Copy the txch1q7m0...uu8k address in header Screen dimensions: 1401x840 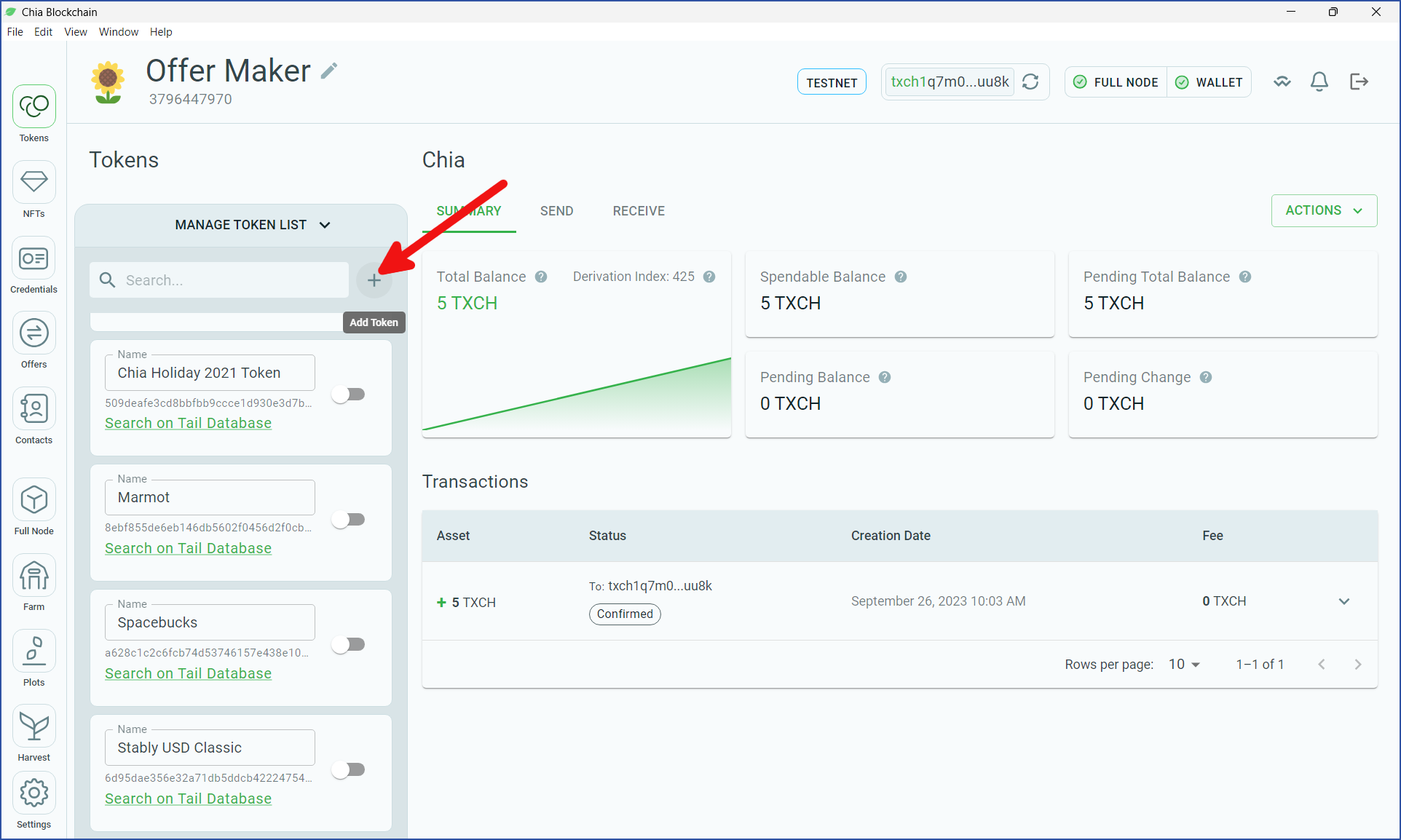pos(950,82)
